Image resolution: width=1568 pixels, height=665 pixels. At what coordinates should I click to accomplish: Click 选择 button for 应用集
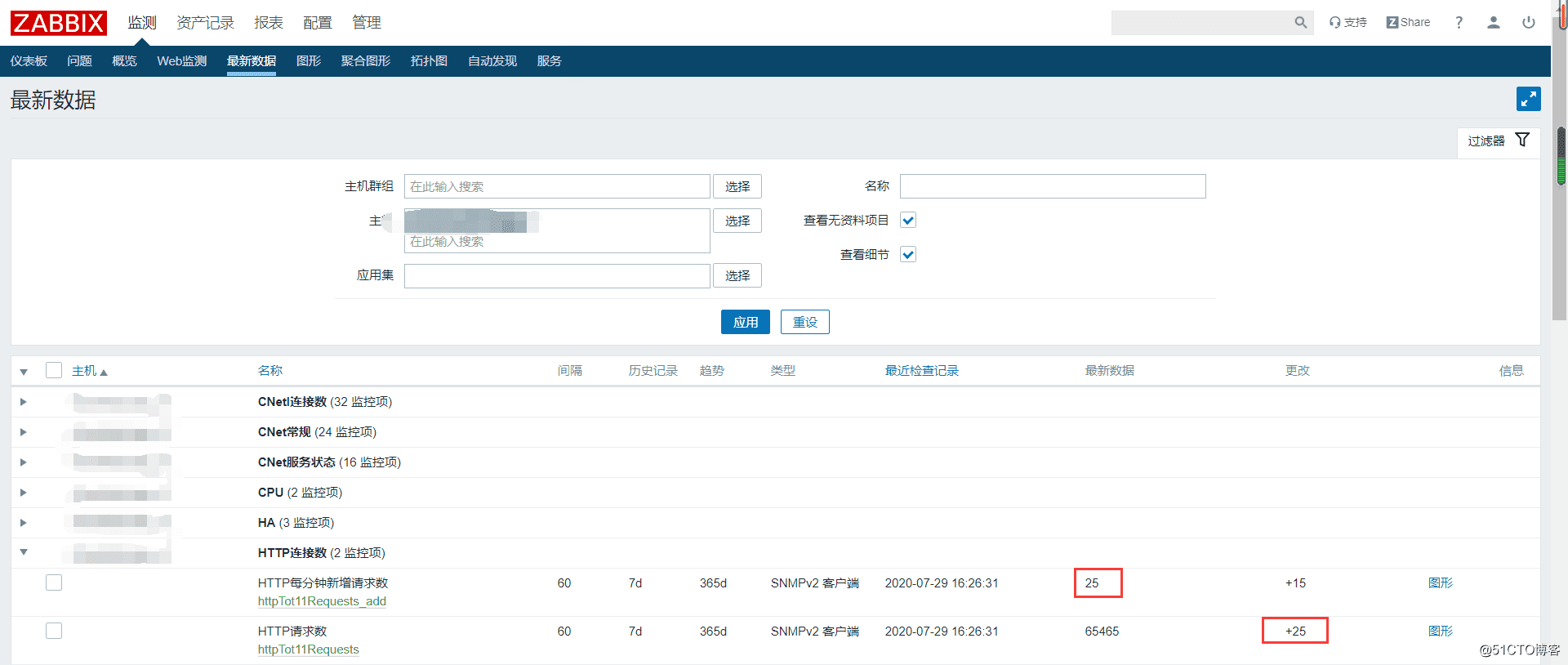pyautogui.click(x=737, y=275)
